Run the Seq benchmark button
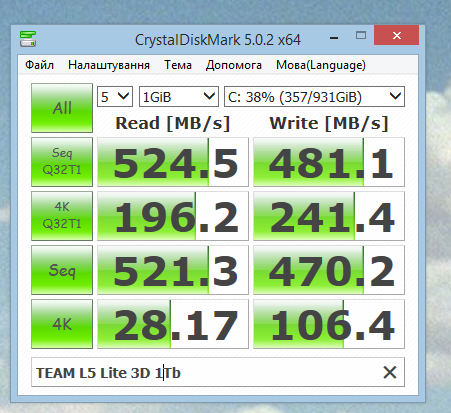 point(62,270)
